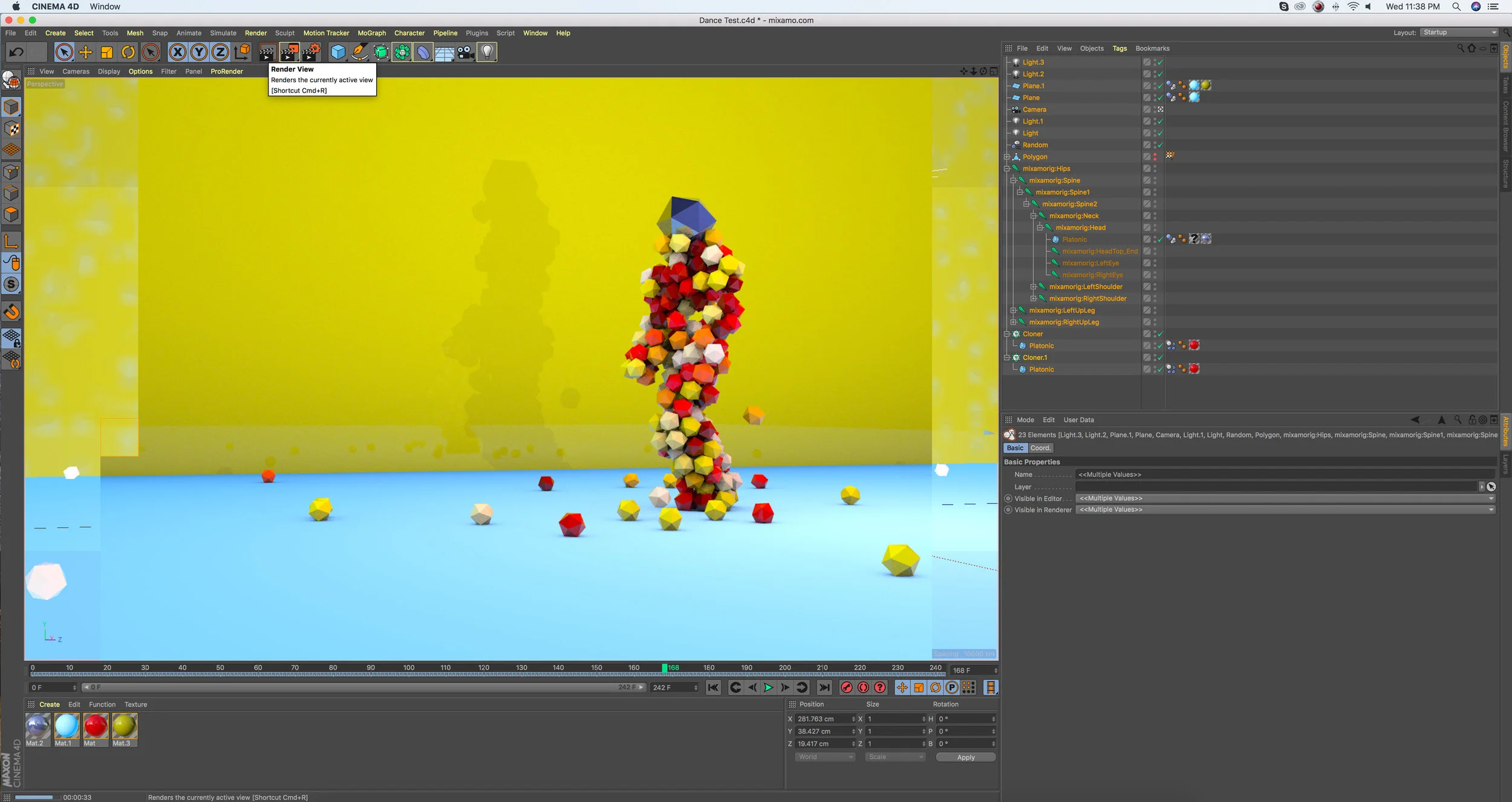Screen dimensions: 1512x802
Task: Expand the mixamorig:LeftShoulder node
Action: (x=1034, y=287)
